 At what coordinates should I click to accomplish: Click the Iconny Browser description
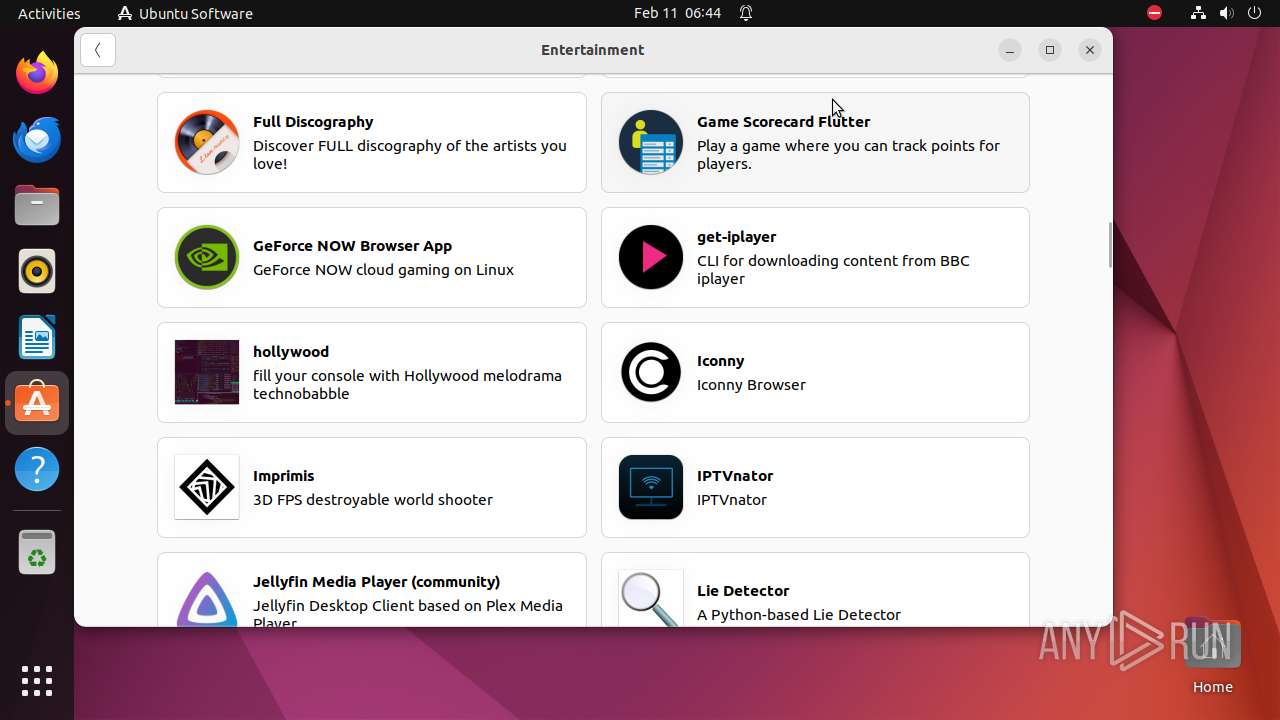tap(751, 385)
